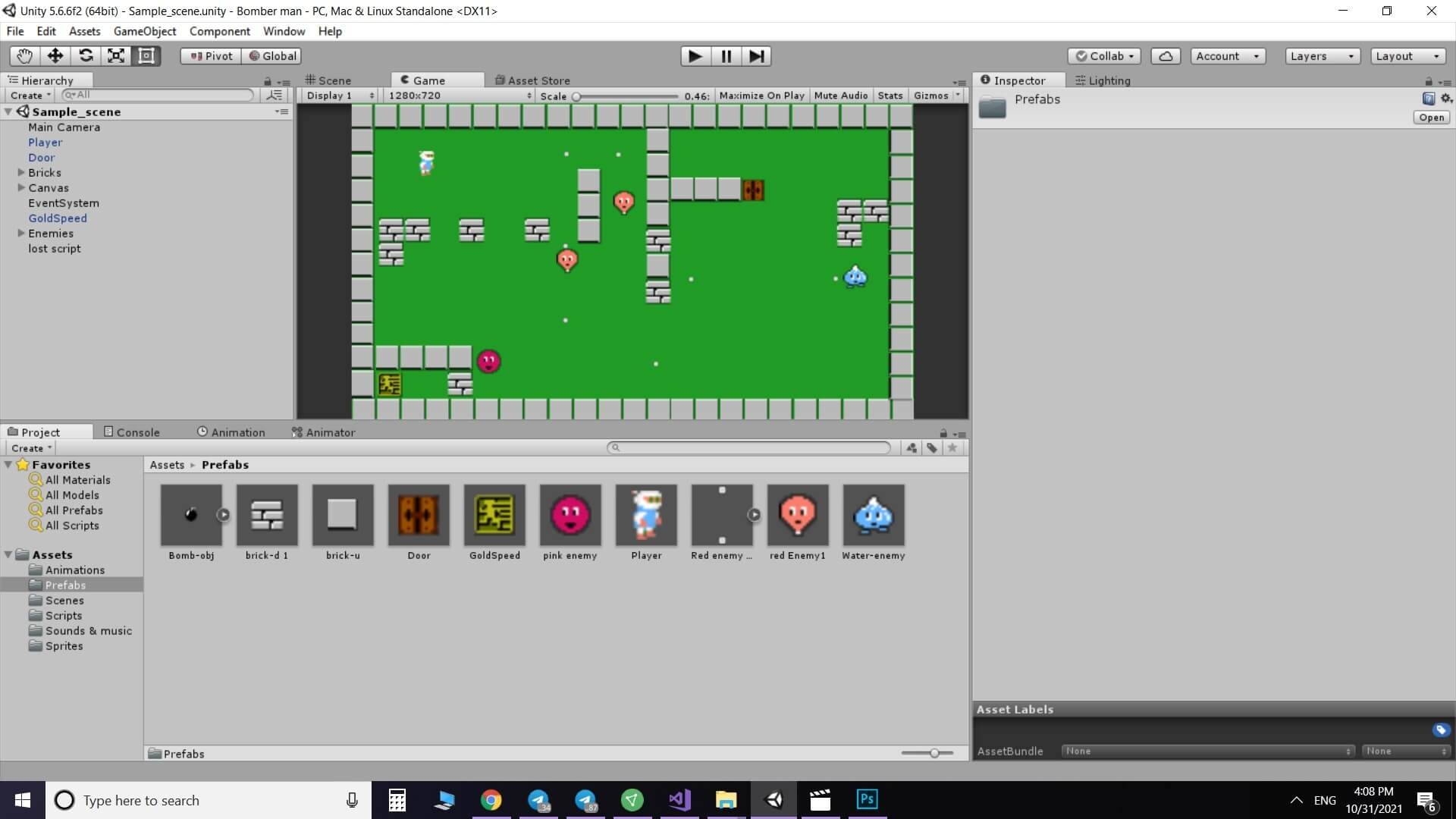Save search to favorites star
1456x819 pixels.
click(952, 448)
